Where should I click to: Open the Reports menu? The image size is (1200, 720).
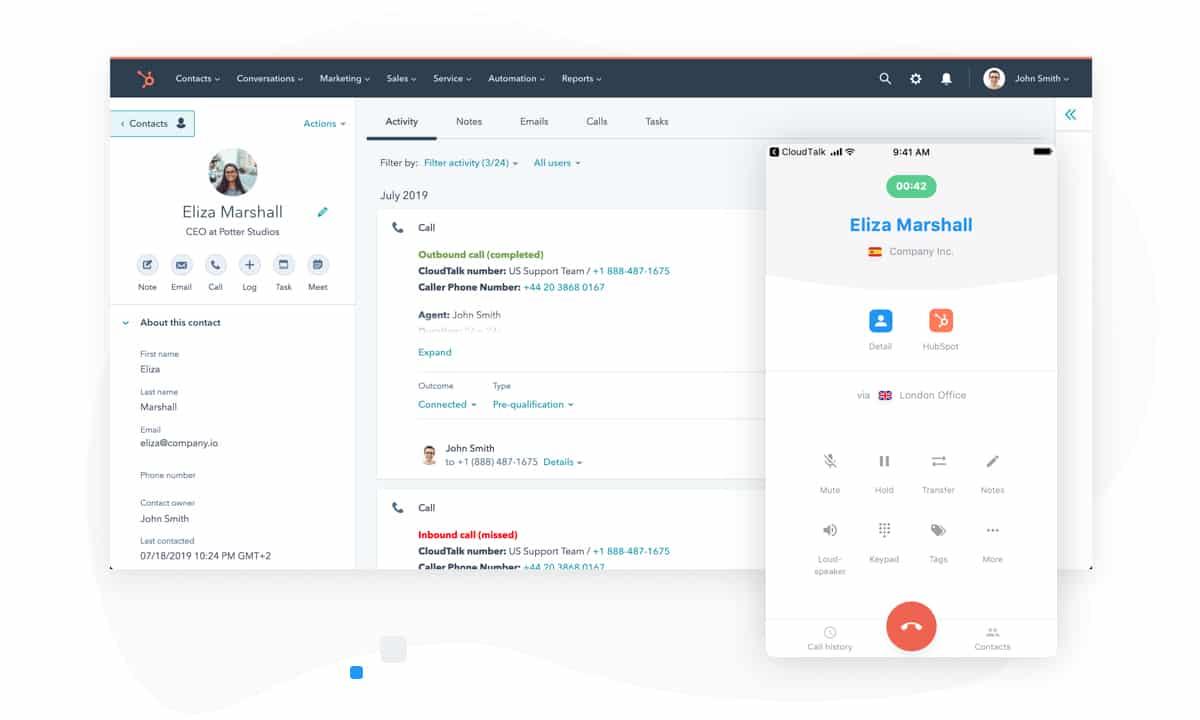pyautogui.click(x=582, y=79)
